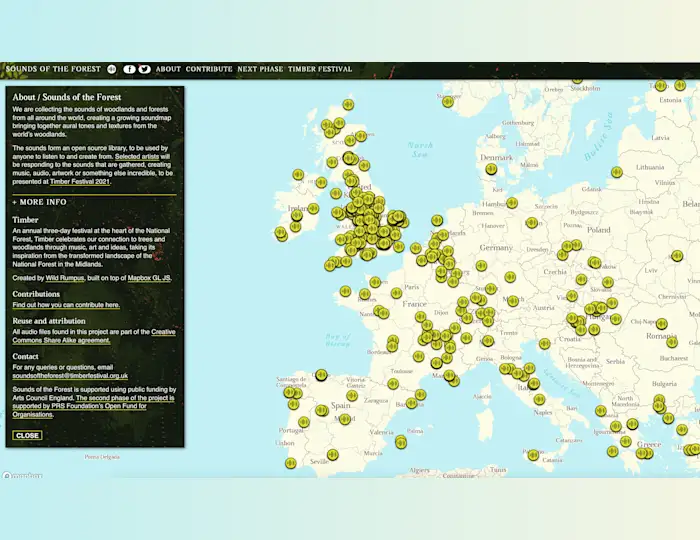This screenshot has width=700, height=540.
Task: Open the Facebook icon in header
Action: coord(129,69)
